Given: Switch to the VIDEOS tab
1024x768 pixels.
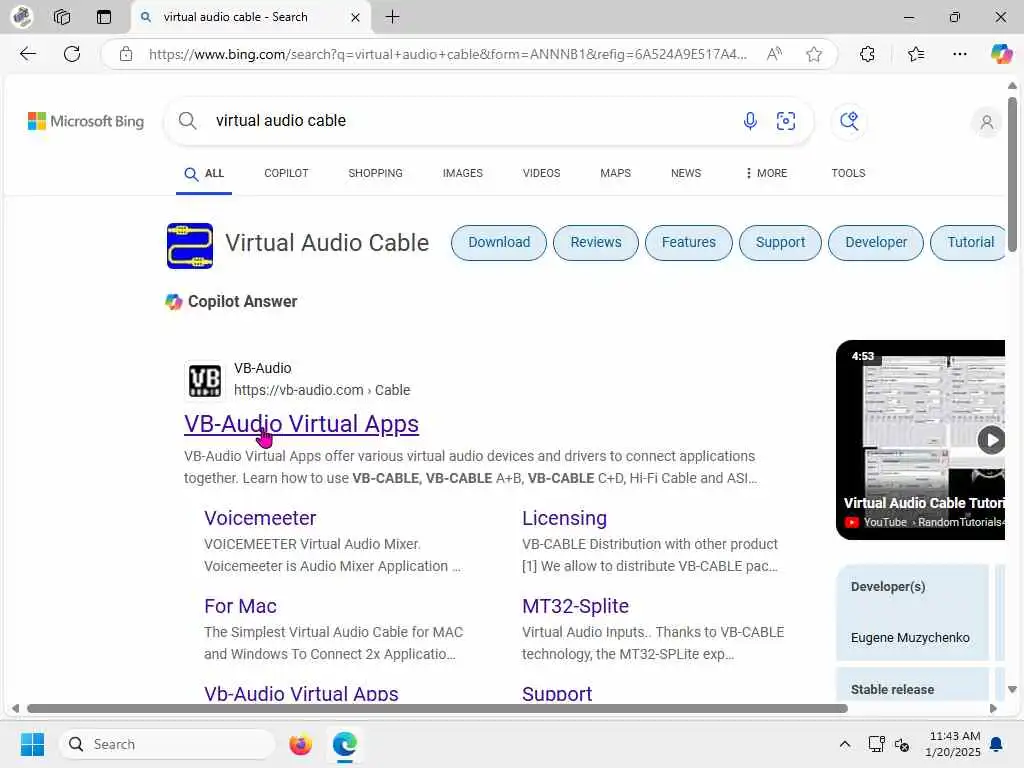Looking at the screenshot, I should pyautogui.click(x=541, y=173).
